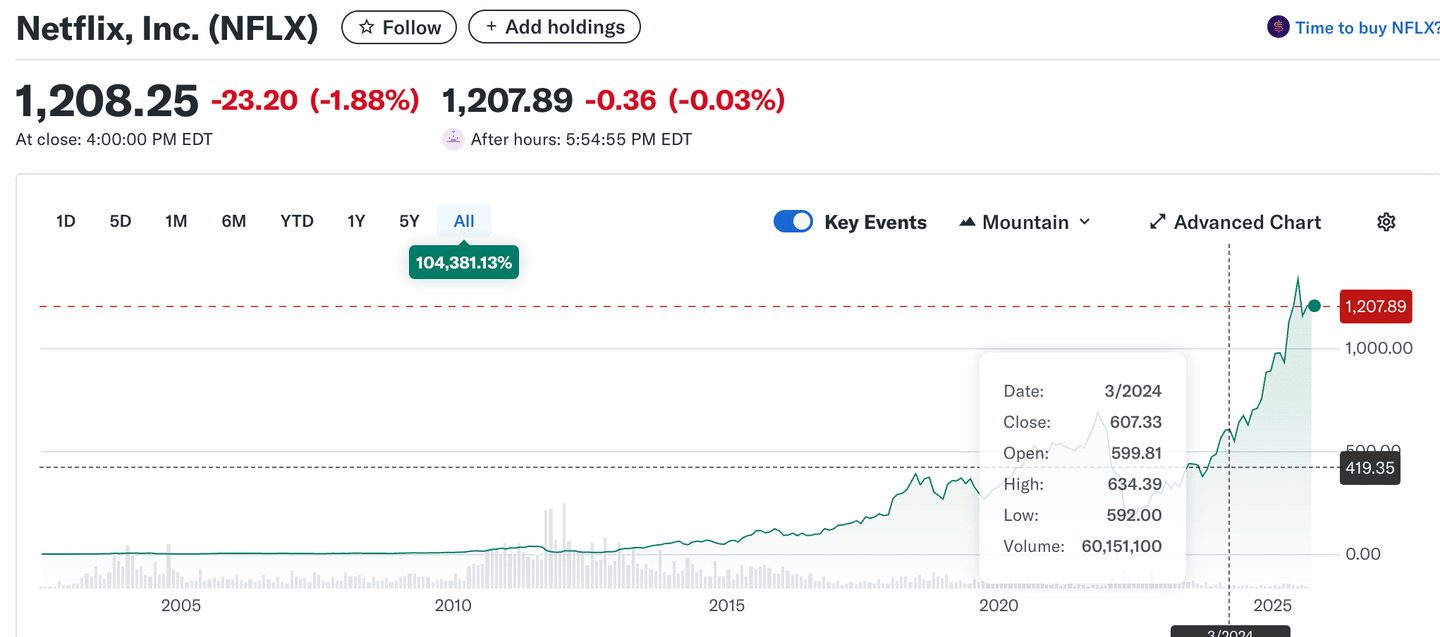Click the red 1,207.89 price label

coord(1374,307)
